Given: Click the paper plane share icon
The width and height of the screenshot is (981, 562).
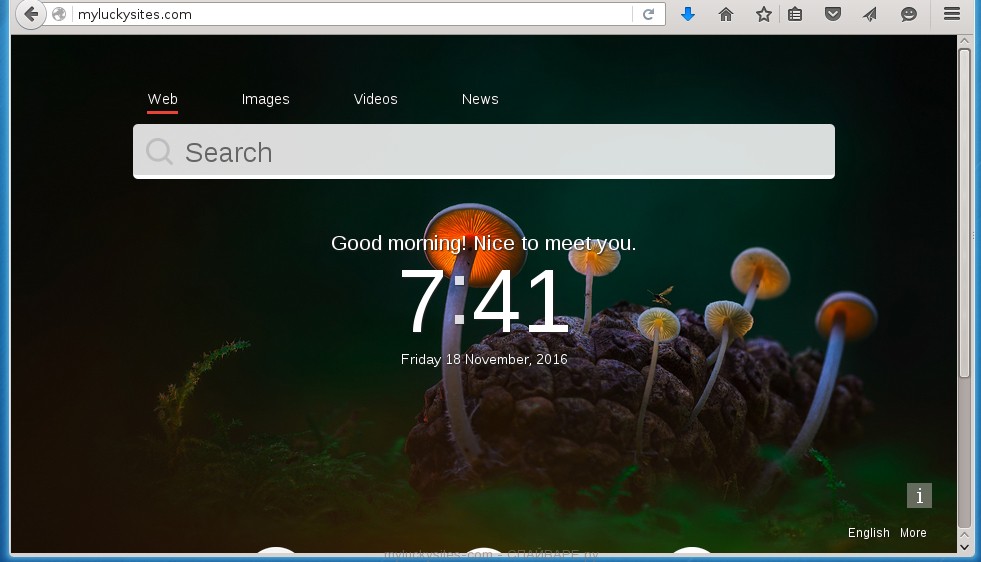Looking at the screenshot, I should coord(870,14).
